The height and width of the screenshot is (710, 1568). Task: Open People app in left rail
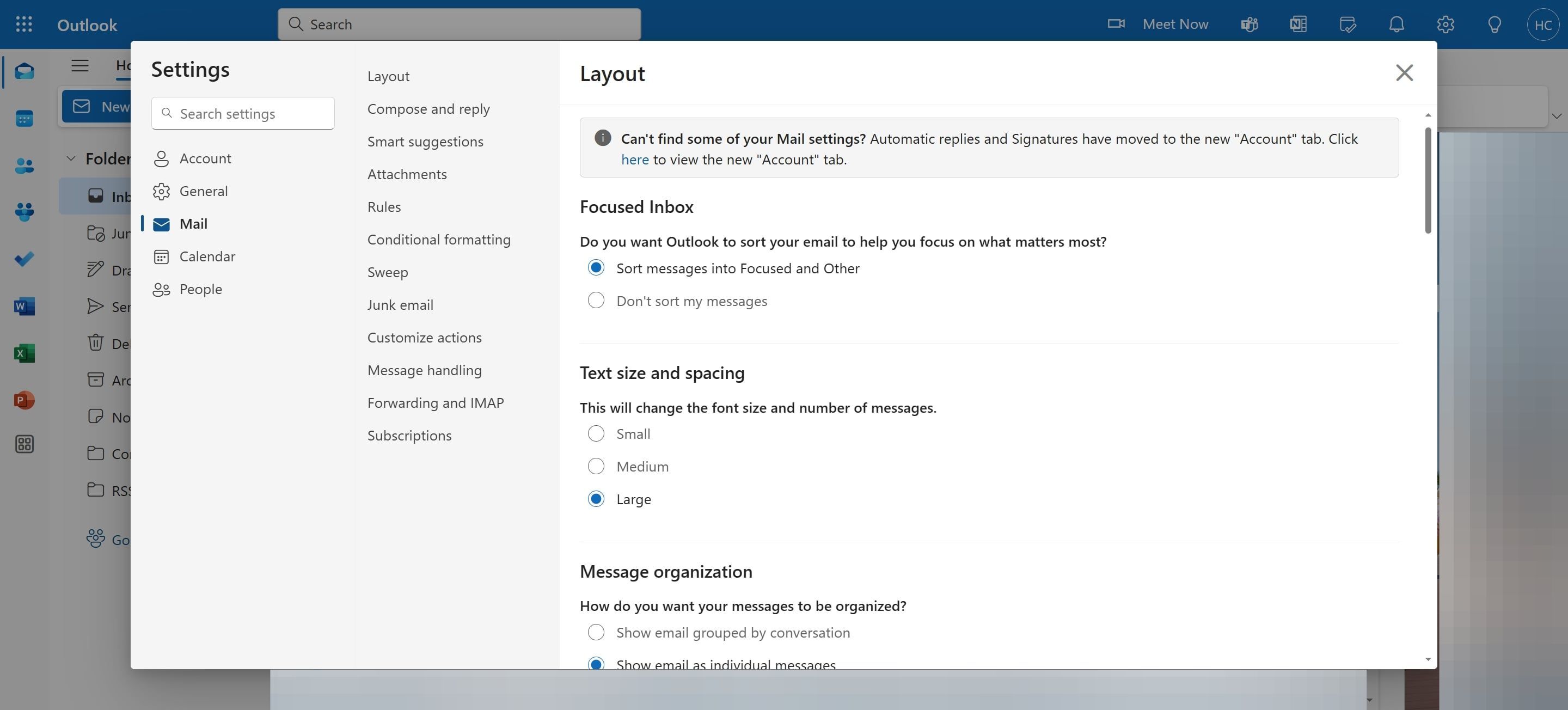pyautogui.click(x=24, y=165)
